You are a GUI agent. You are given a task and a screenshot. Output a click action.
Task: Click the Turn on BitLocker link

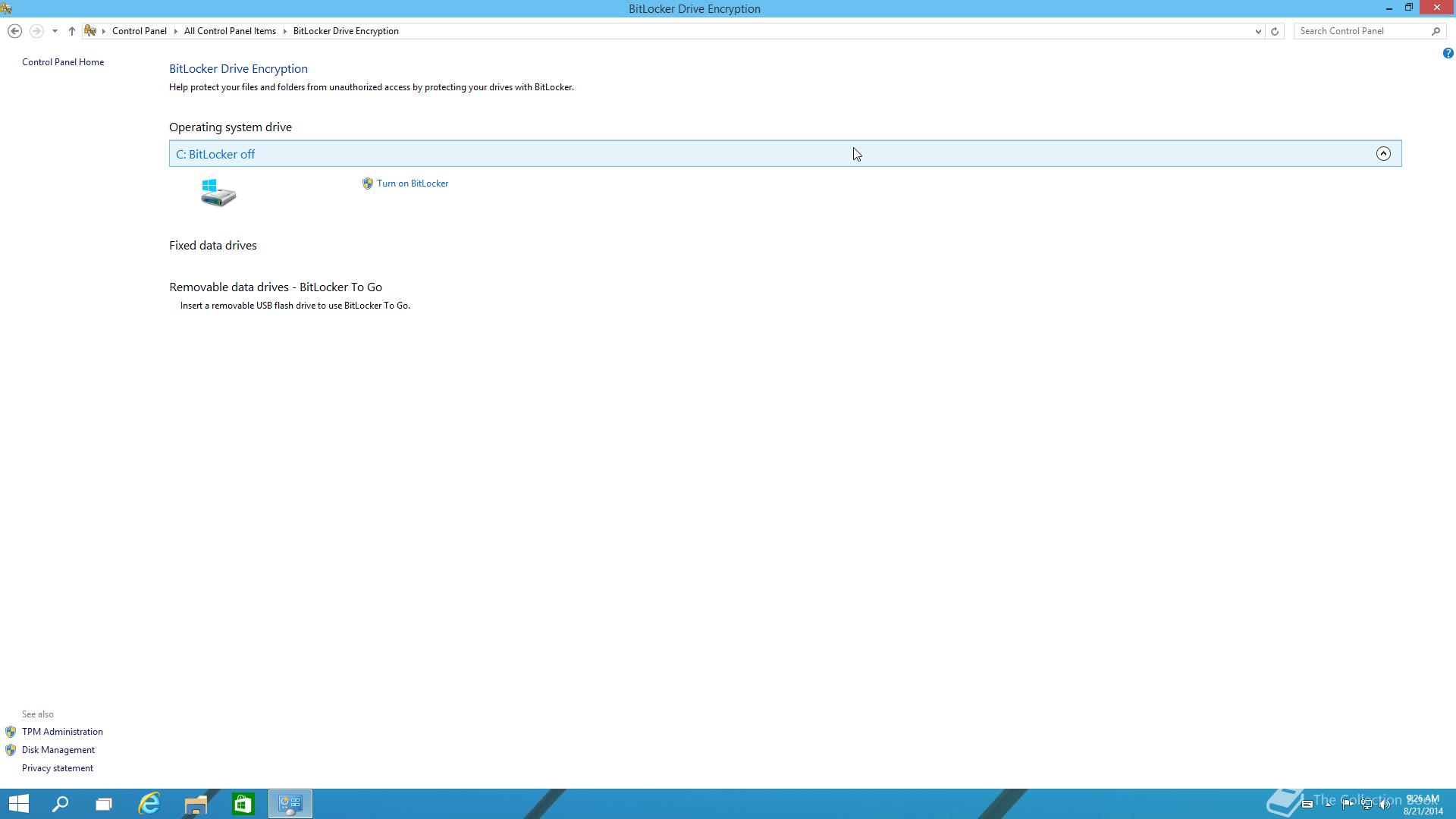point(413,184)
